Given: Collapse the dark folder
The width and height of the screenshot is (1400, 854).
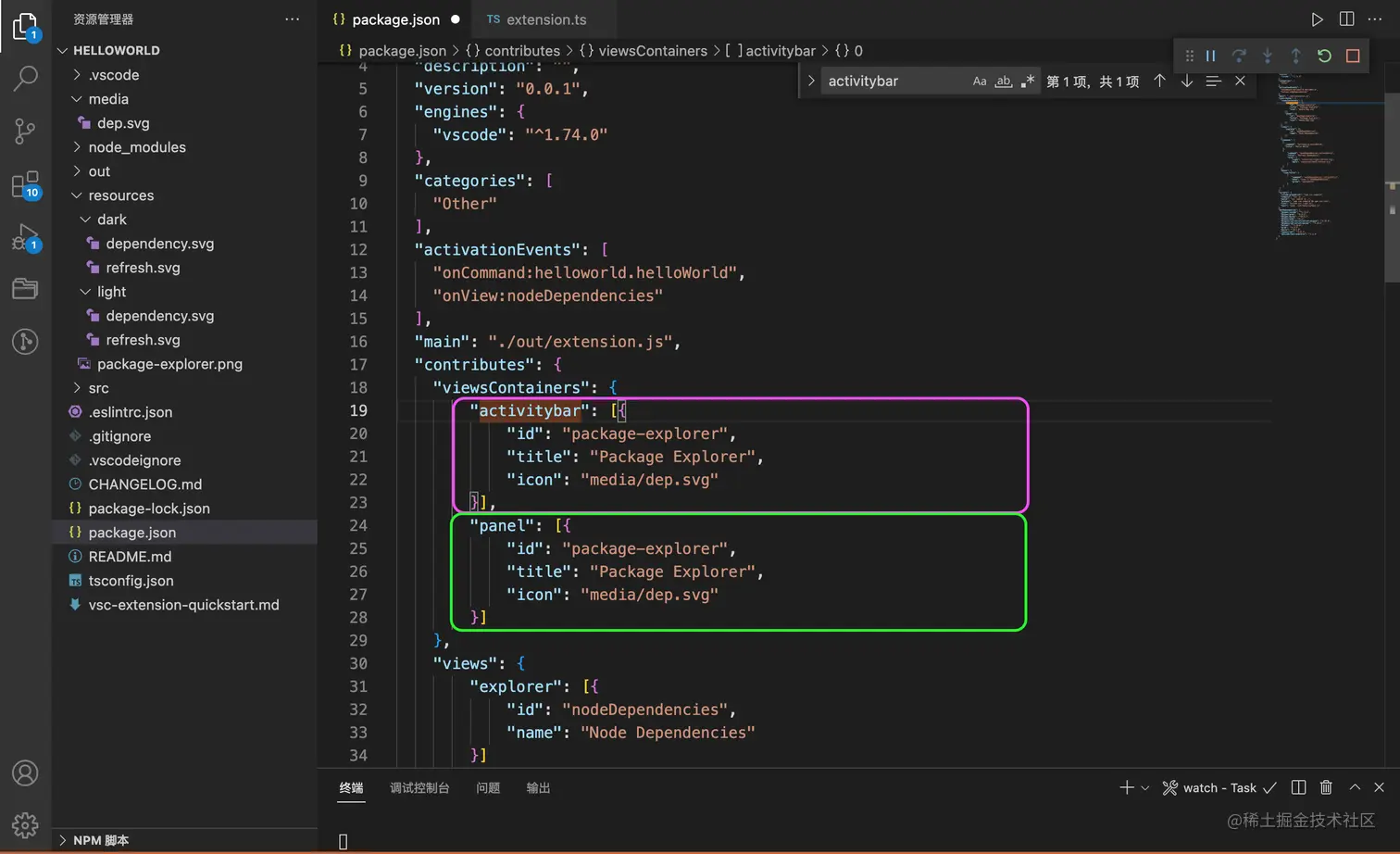Looking at the screenshot, I should [x=85, y=220].
